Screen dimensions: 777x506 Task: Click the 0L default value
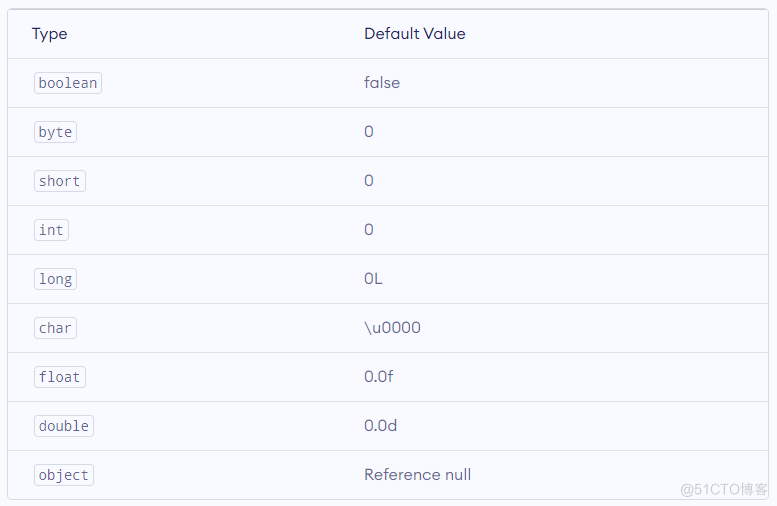click(x=373, y=279)
